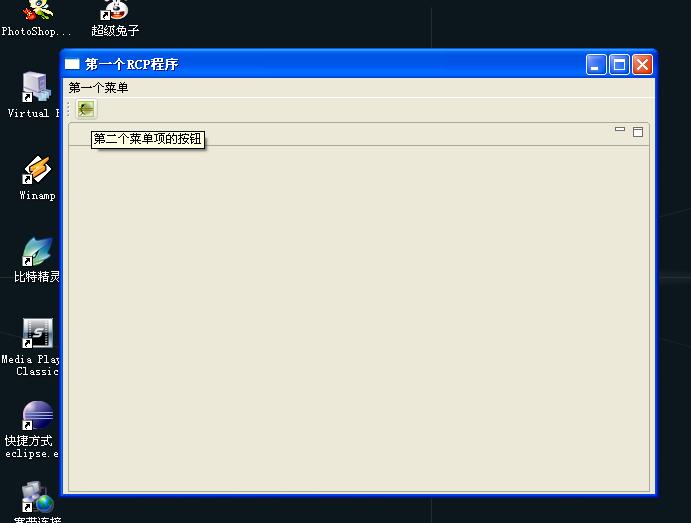Click the 第一个RCP程序 title text

point(132,64)
